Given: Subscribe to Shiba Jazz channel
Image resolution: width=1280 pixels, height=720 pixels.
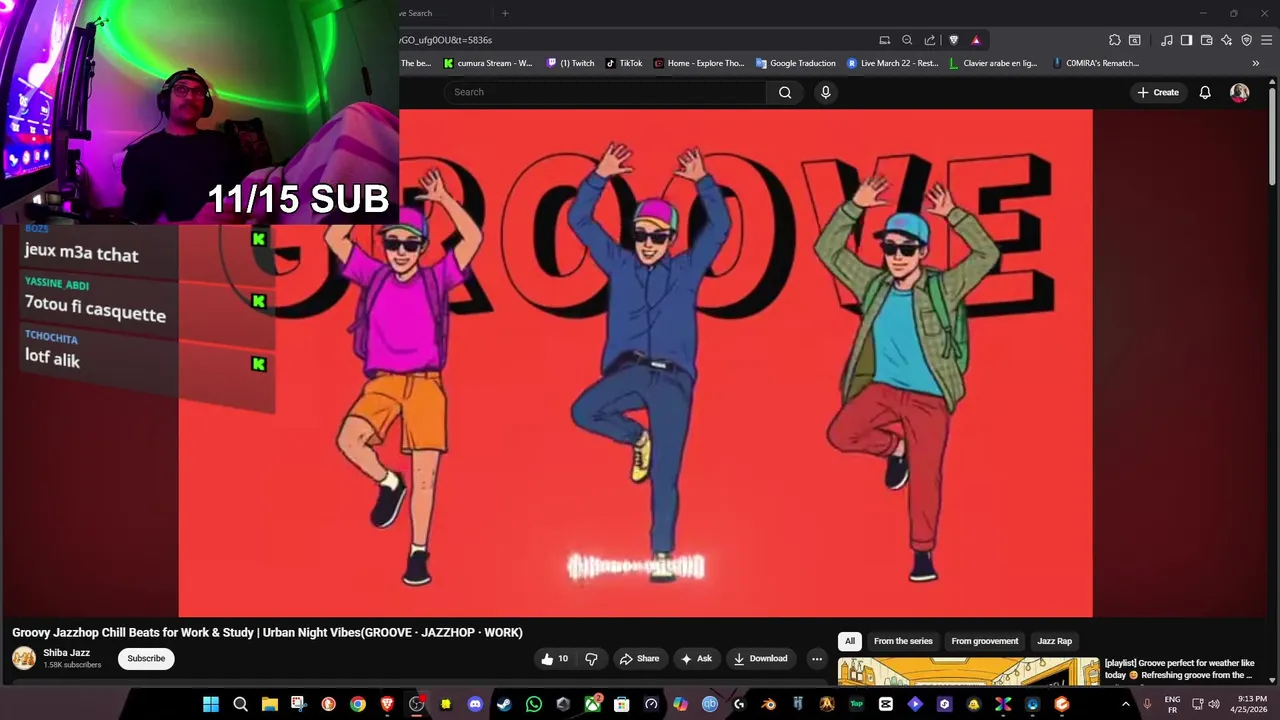Looking at the screenshot, I should pos(146,658).
